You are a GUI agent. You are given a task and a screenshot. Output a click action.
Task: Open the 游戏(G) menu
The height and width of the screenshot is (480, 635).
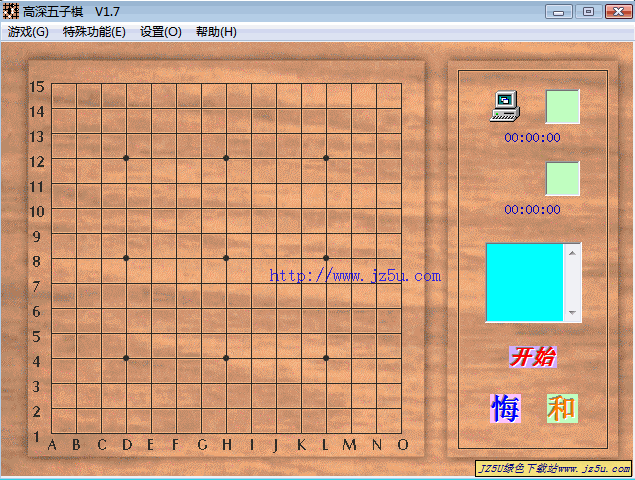click(28, 31)
